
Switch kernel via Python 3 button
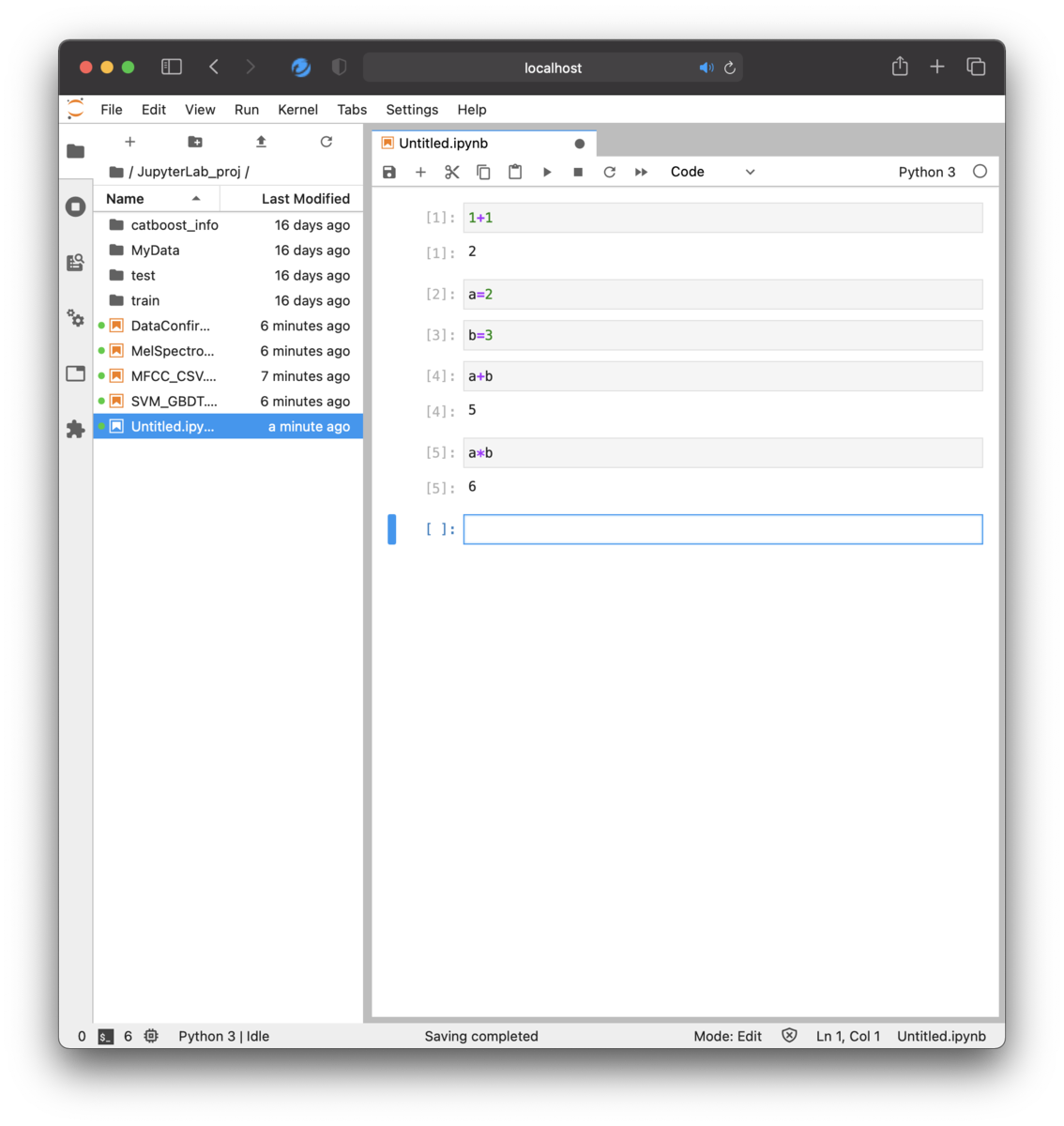(927, 172)
